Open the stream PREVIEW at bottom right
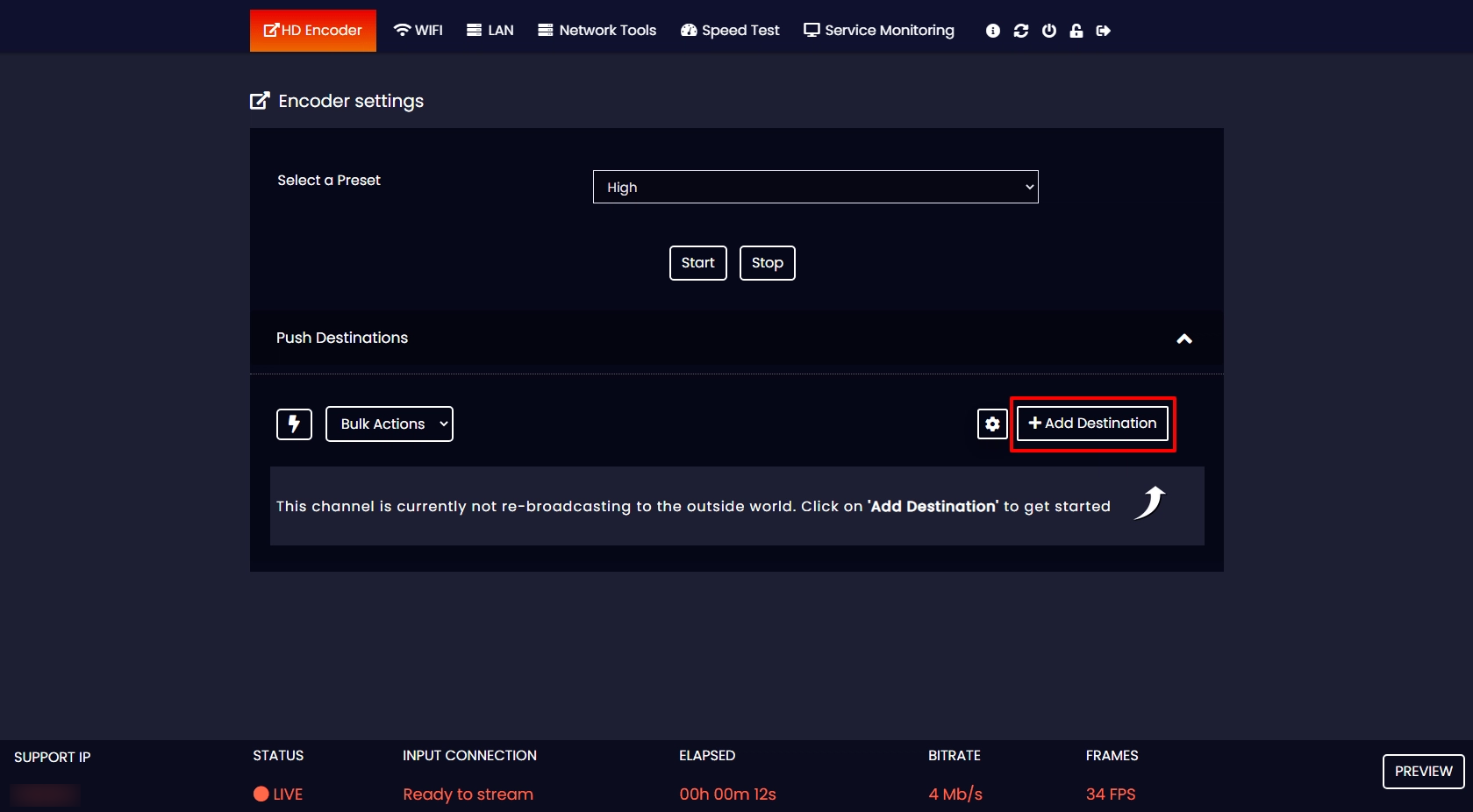This screenshot has width=1473, height=812. pos(1422,772)
